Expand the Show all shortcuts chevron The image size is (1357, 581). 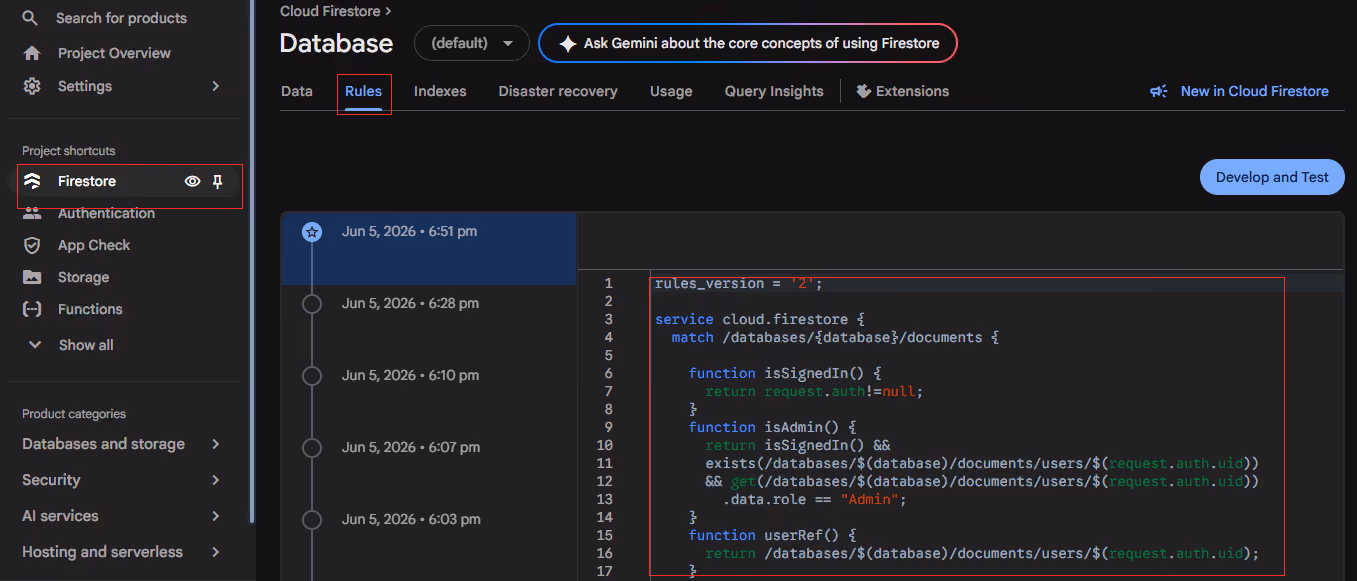tap(36, 345)
